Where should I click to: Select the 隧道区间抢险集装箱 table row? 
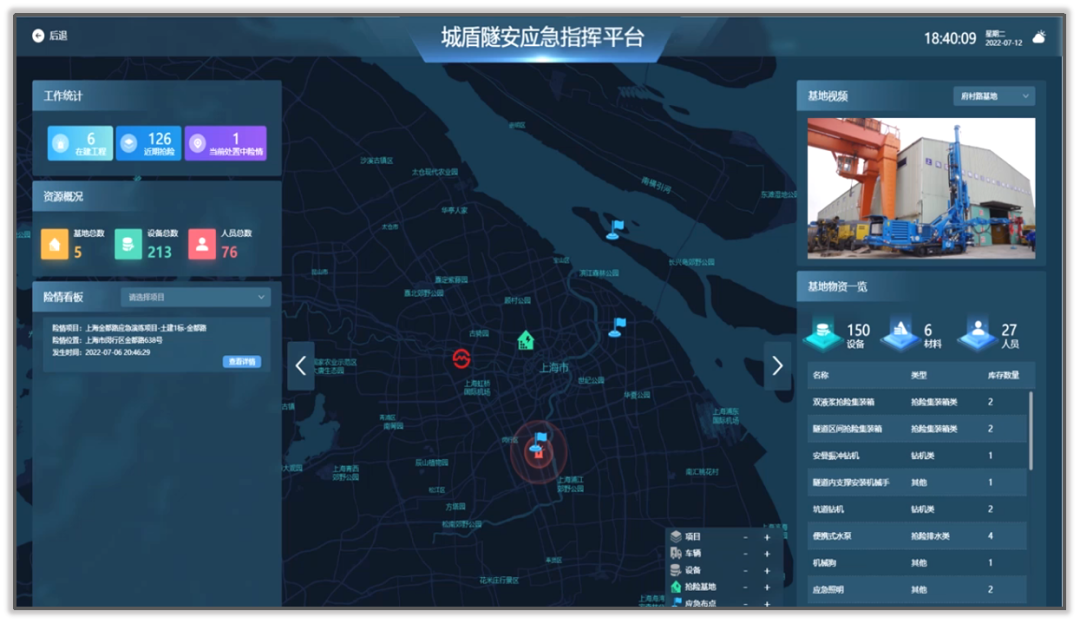point(916,428)
